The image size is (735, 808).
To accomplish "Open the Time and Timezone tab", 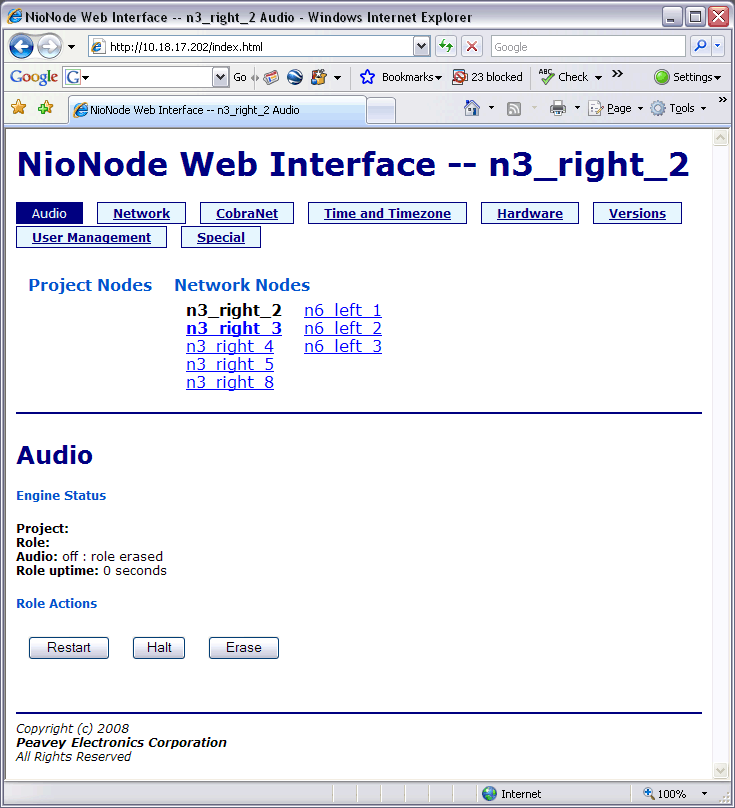I will (x=387, y=213).
